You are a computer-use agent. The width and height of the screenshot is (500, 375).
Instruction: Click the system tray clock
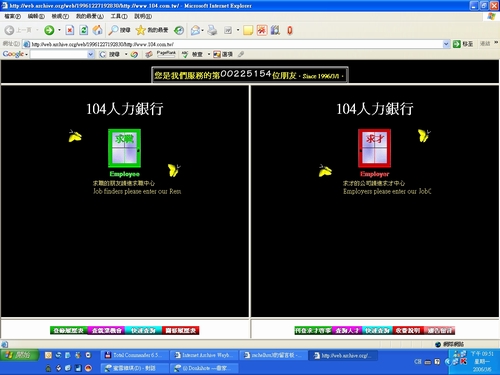pyautogui.click(x=482, y=361)
